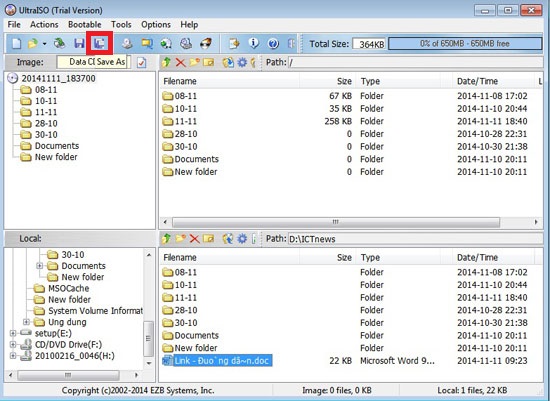Open the Help menu
This screenshot has width=550, height=401.
pos(189,25)
